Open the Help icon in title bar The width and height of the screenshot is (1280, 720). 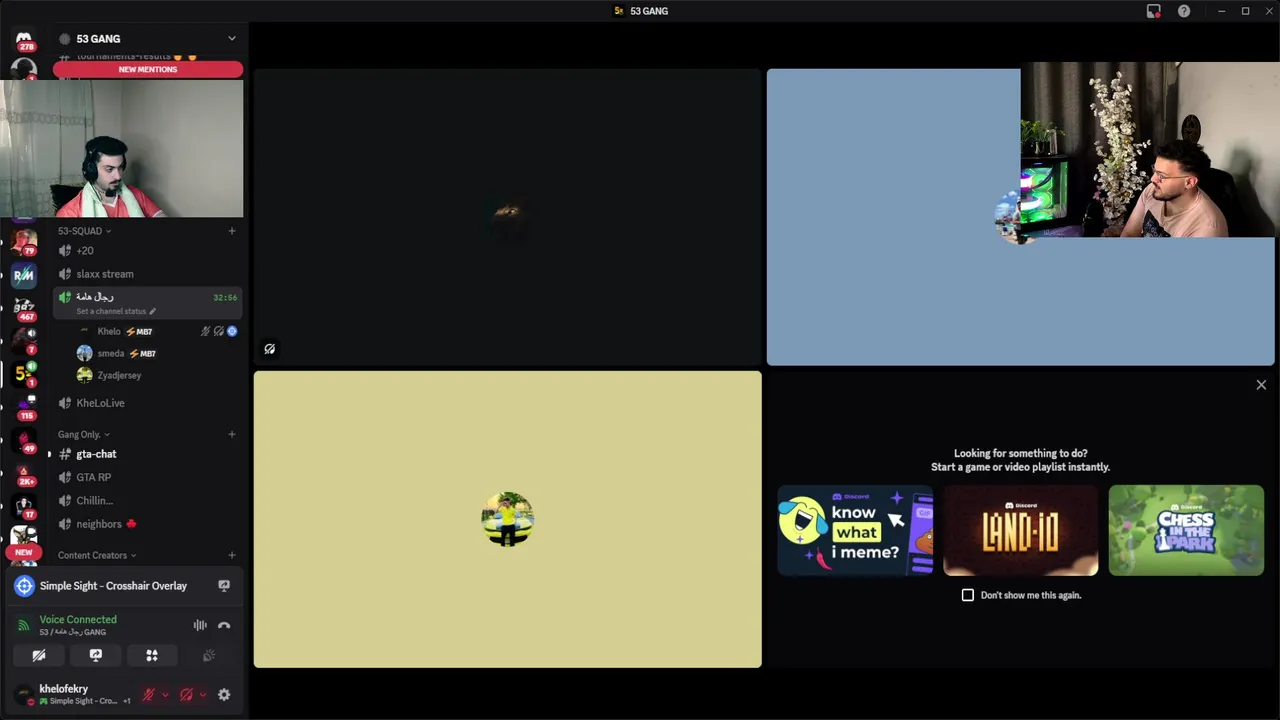tap(1184, 11)
